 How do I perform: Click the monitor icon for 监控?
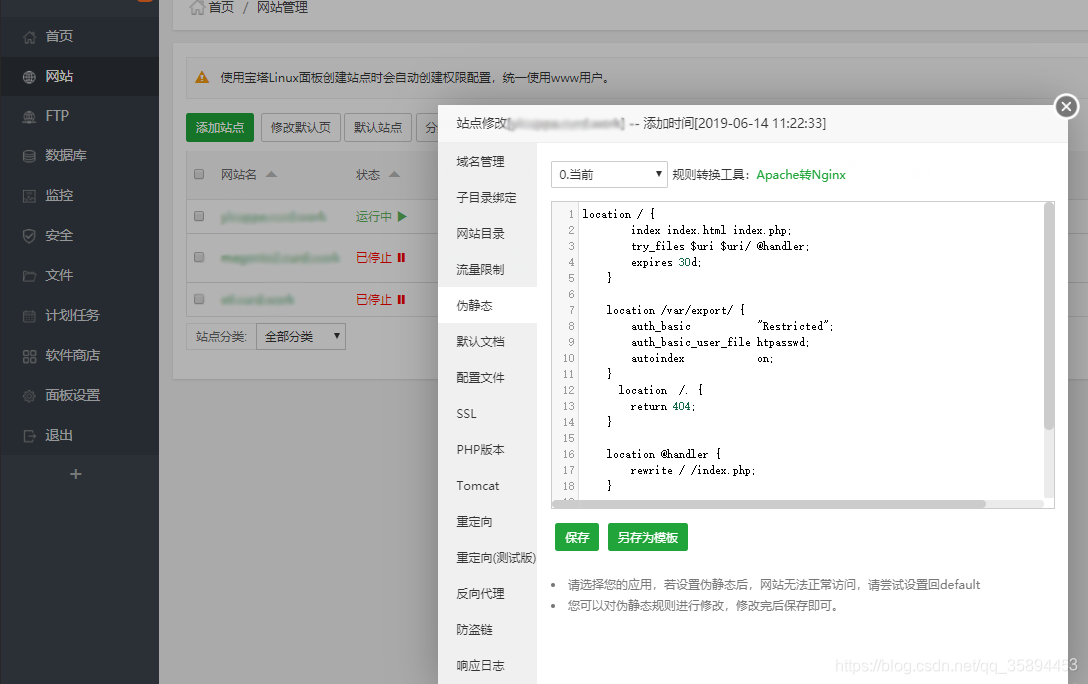pyautogui.click(x=29, y=196)
